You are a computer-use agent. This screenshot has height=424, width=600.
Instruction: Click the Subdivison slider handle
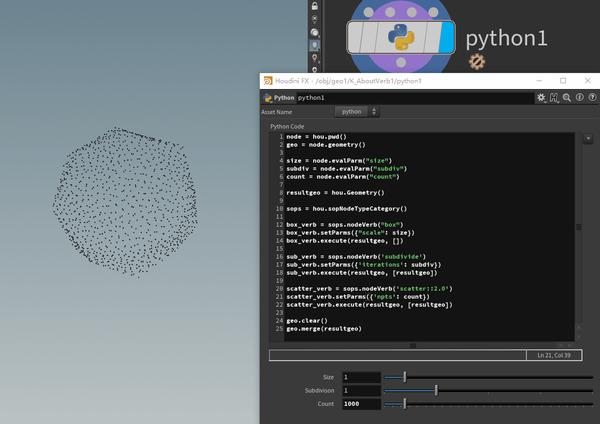pyautogui.click(x=436, y=390)
